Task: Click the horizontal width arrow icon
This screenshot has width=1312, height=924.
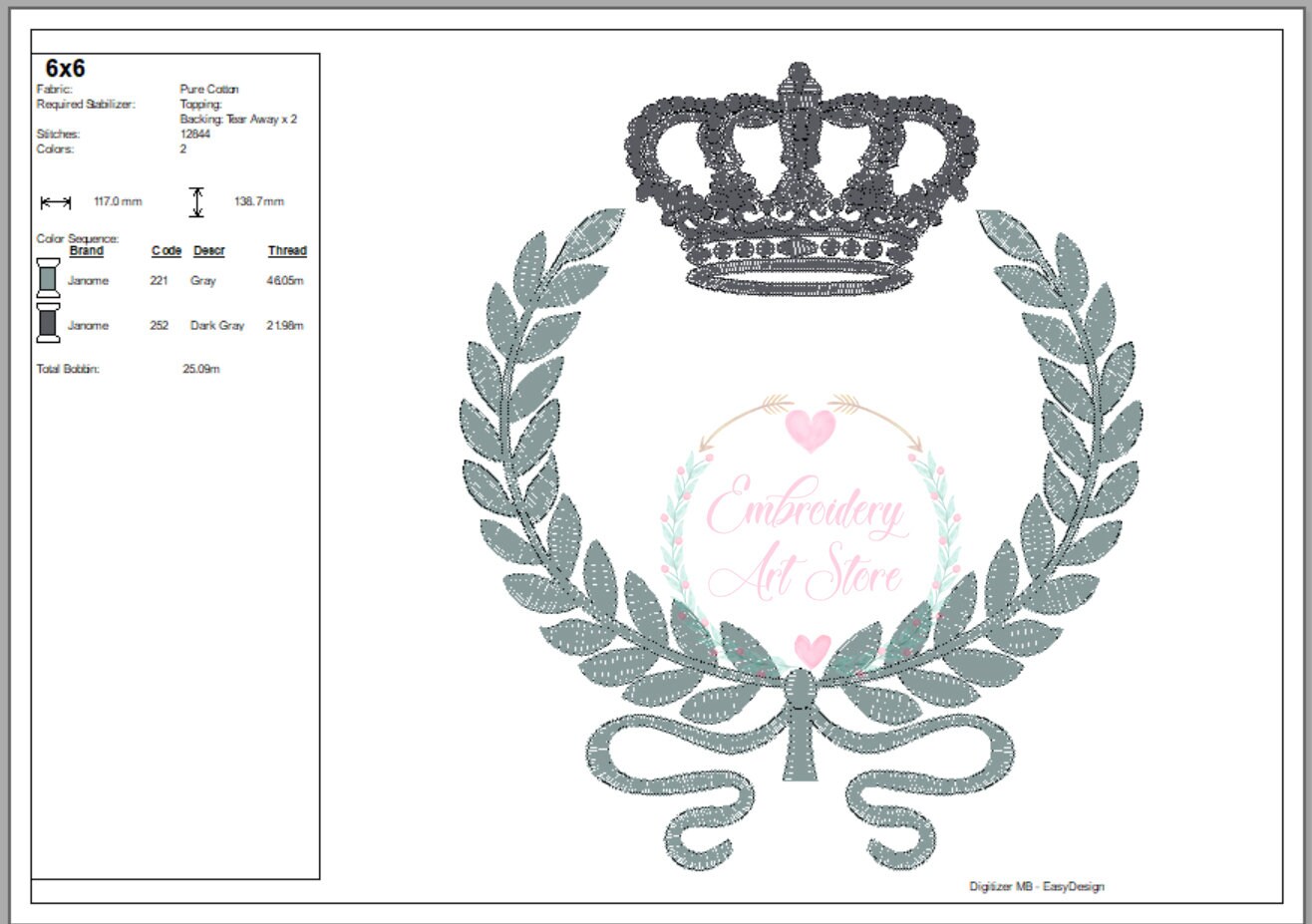Action: click(55, 200)
